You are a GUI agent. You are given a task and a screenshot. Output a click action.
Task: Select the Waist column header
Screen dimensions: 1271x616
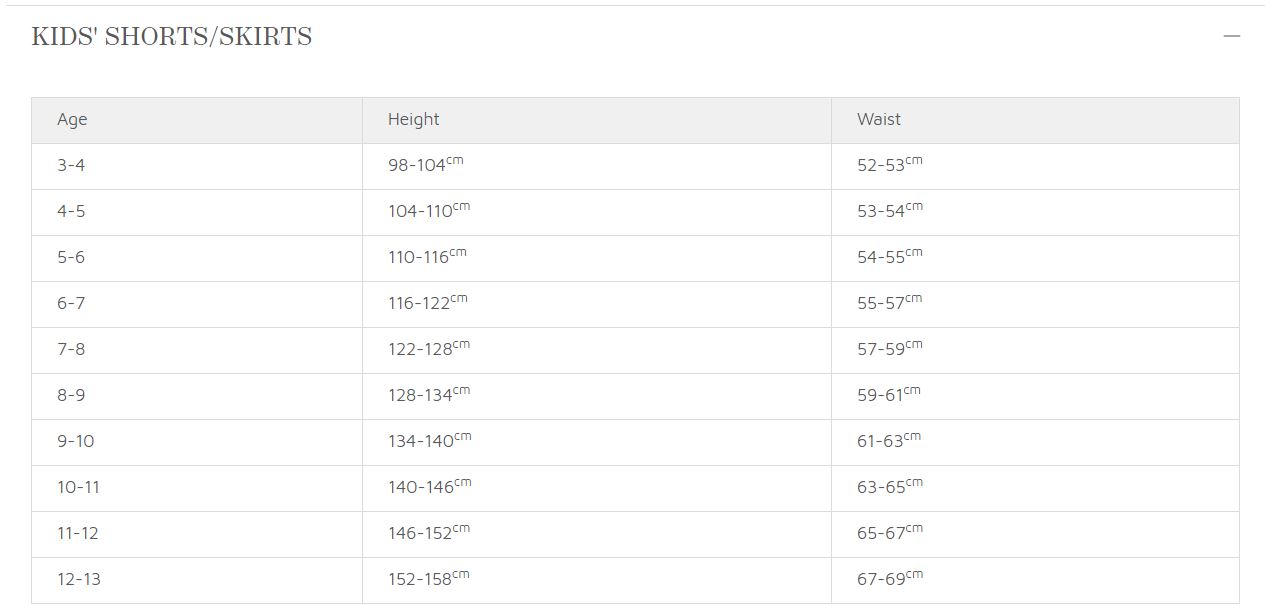pyautogui.click(x=1035, y=120)
